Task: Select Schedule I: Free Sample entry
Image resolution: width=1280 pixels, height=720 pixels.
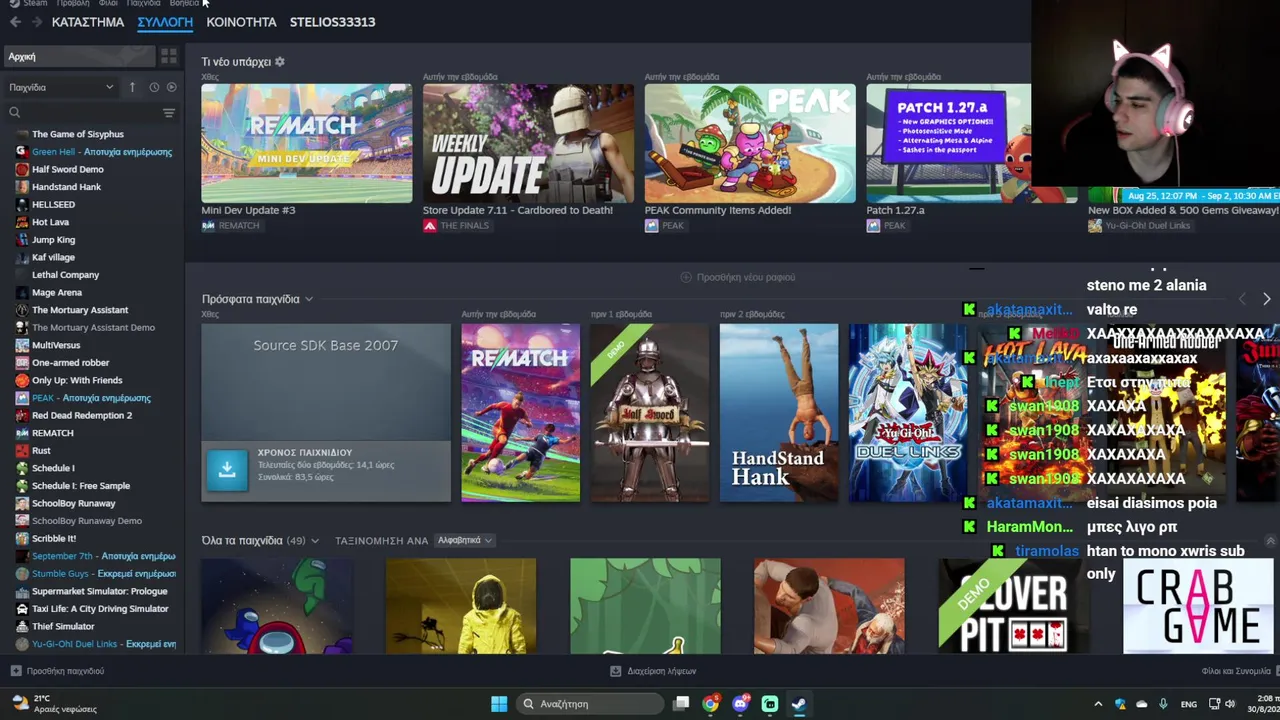Action: (81, 486)
